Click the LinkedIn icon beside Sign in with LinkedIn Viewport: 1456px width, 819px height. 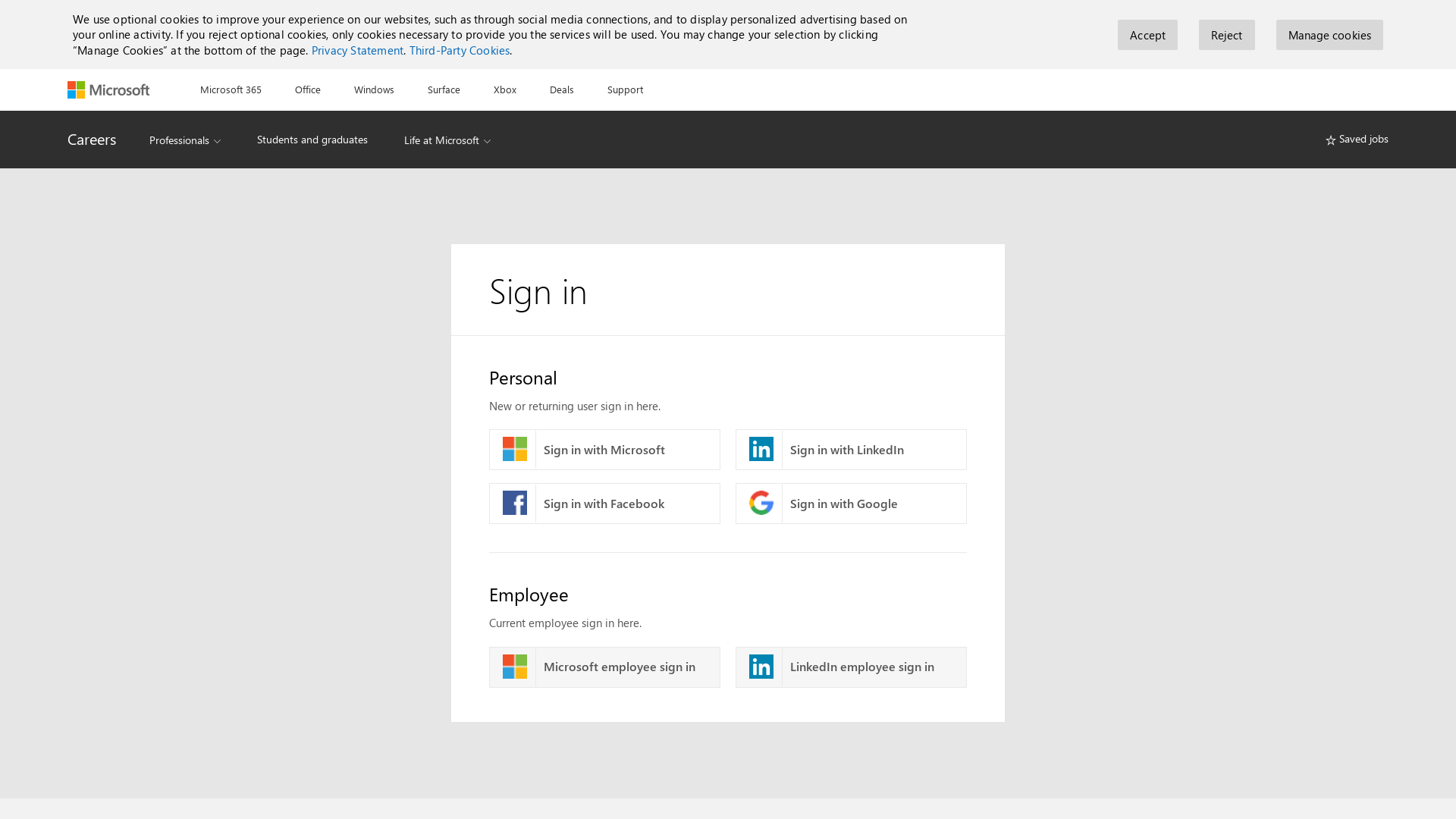pos(761,449)
